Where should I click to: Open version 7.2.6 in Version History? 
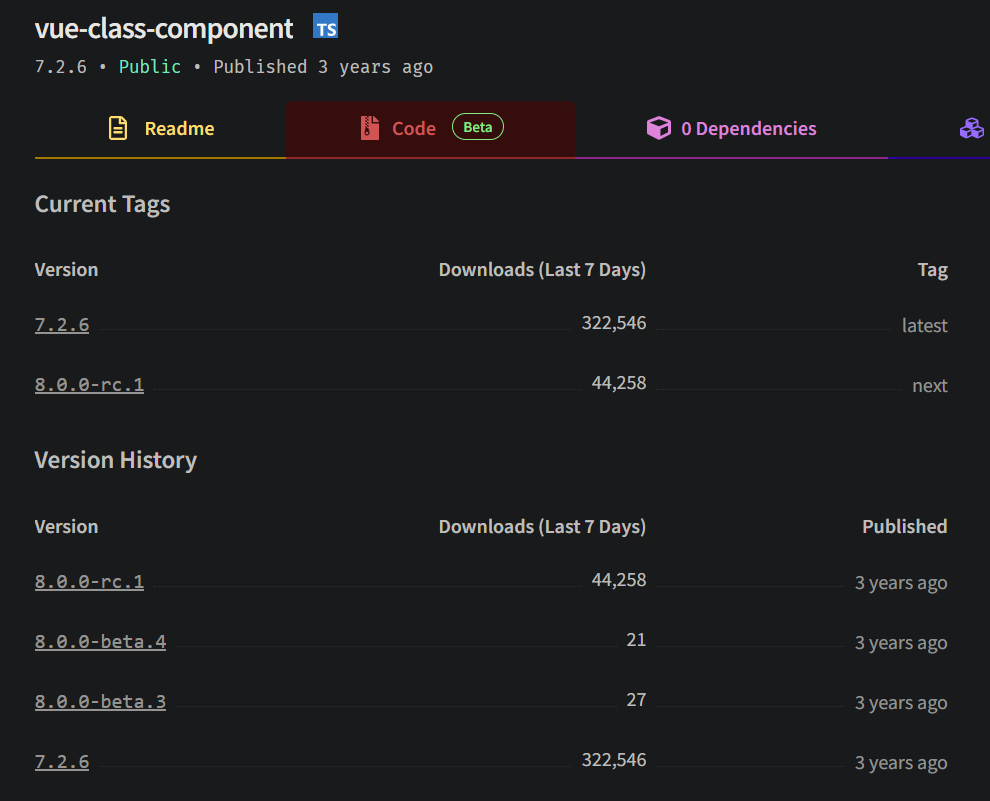62,761
